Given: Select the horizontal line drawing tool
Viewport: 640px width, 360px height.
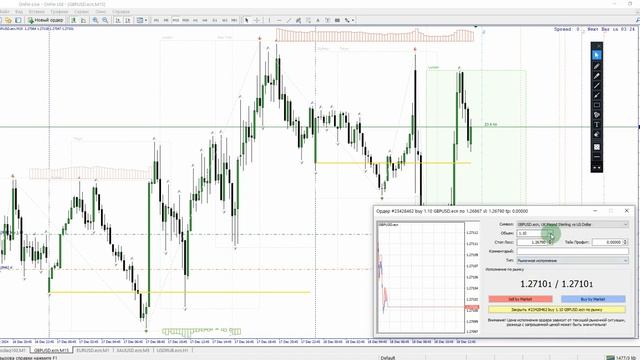Looking at the screenshot, I should [x=279, y=20].
